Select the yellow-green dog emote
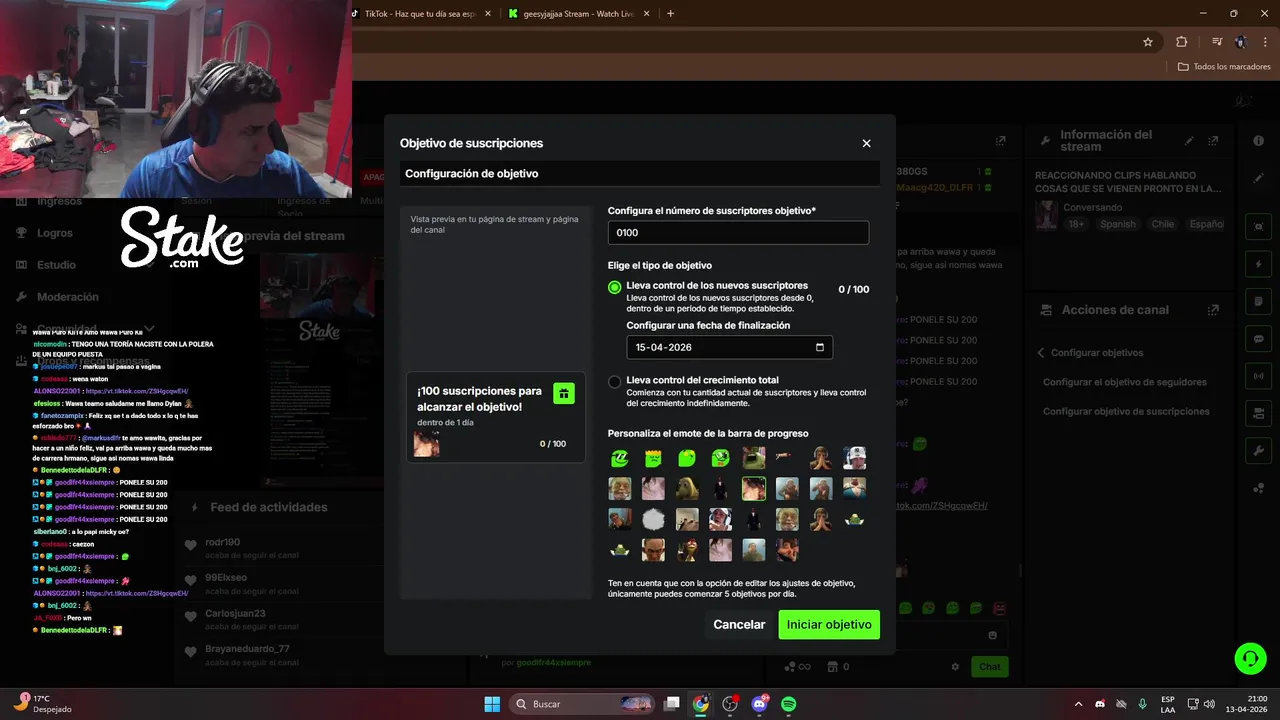The image size is (1280, 720). (687, 489)
